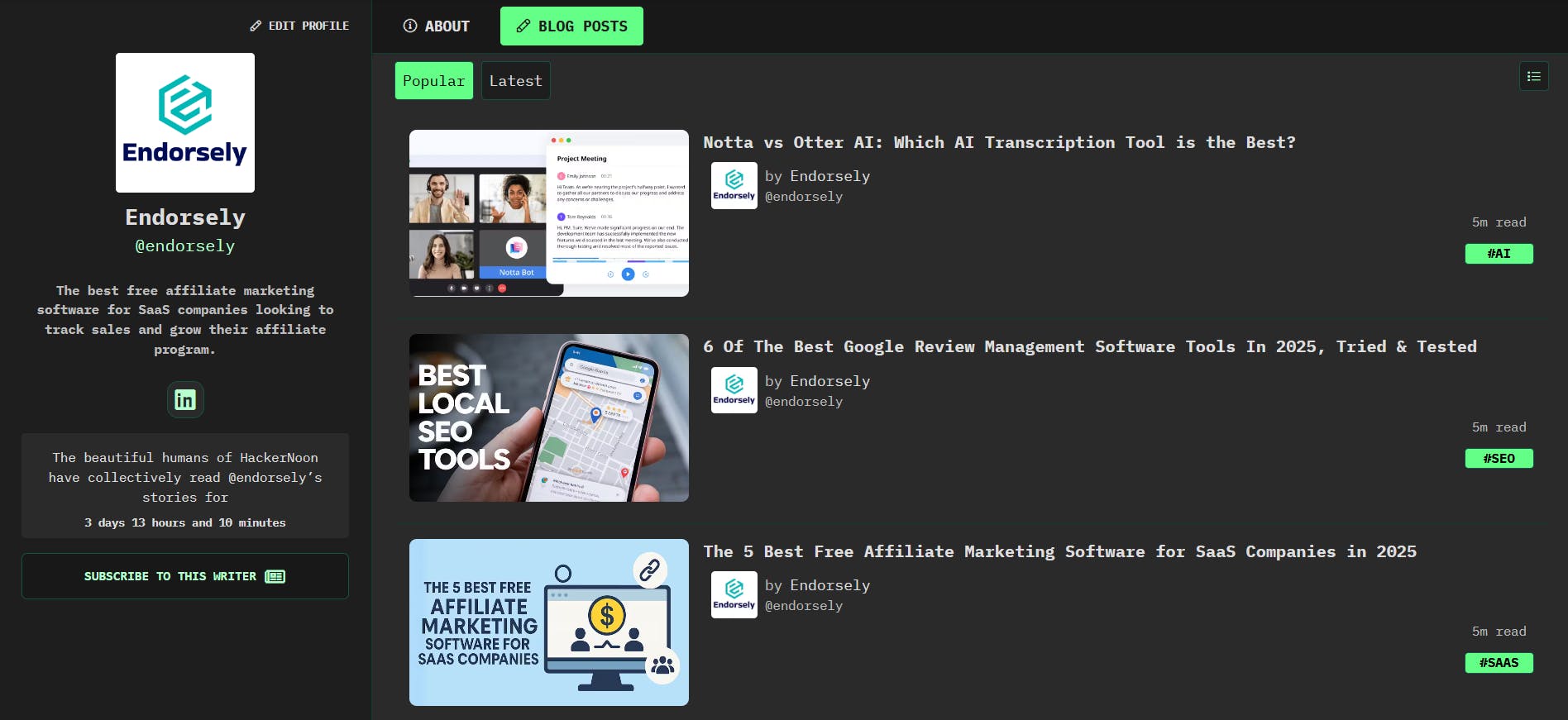Click the Affiliate Marketing Software thumbnail image
Image resolution: width=1568 pixels, height=720 pixels.
coord(549,622)
